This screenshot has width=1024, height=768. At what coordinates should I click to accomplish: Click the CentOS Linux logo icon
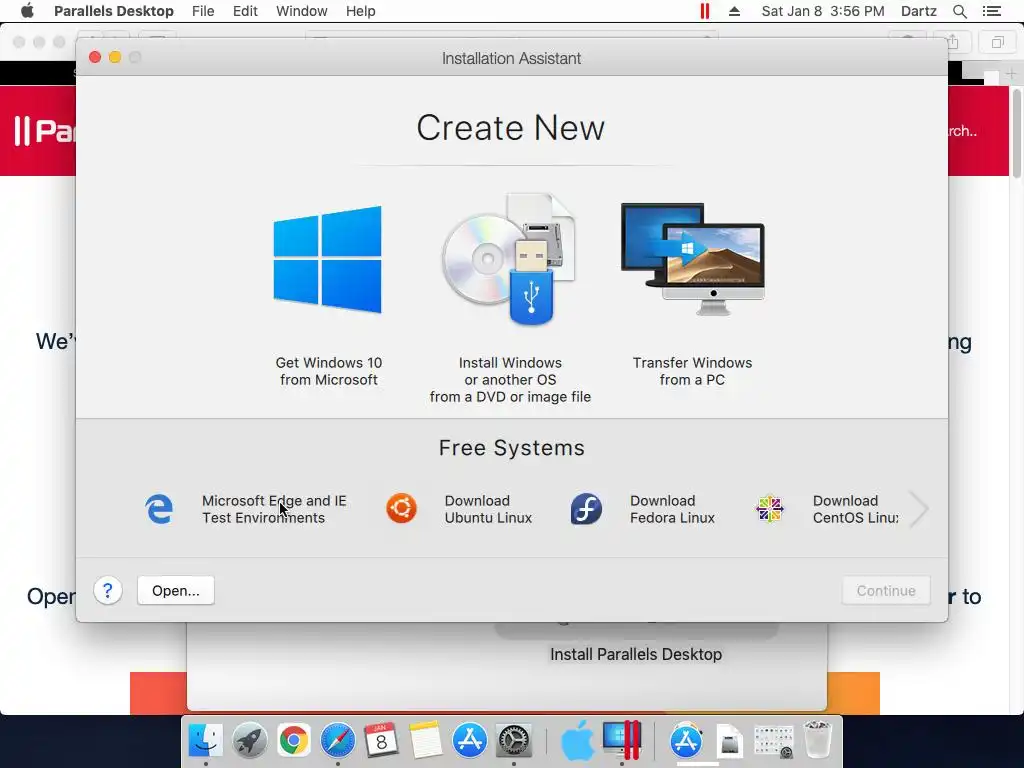click(770, 509)
